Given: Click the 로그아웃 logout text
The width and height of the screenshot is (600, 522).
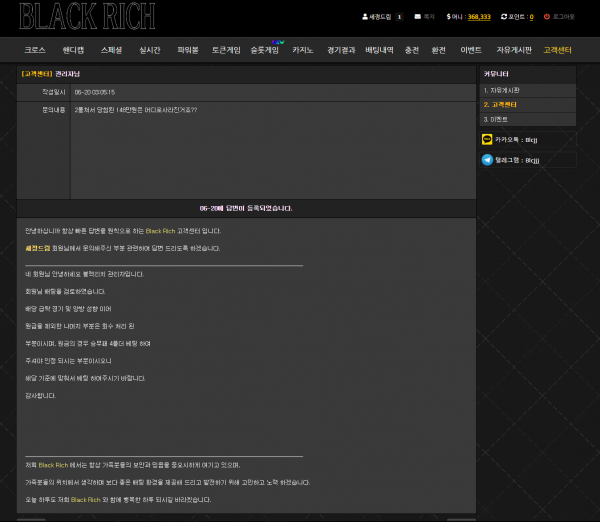Looking at the screenshot, I should (x=564, y=17).
